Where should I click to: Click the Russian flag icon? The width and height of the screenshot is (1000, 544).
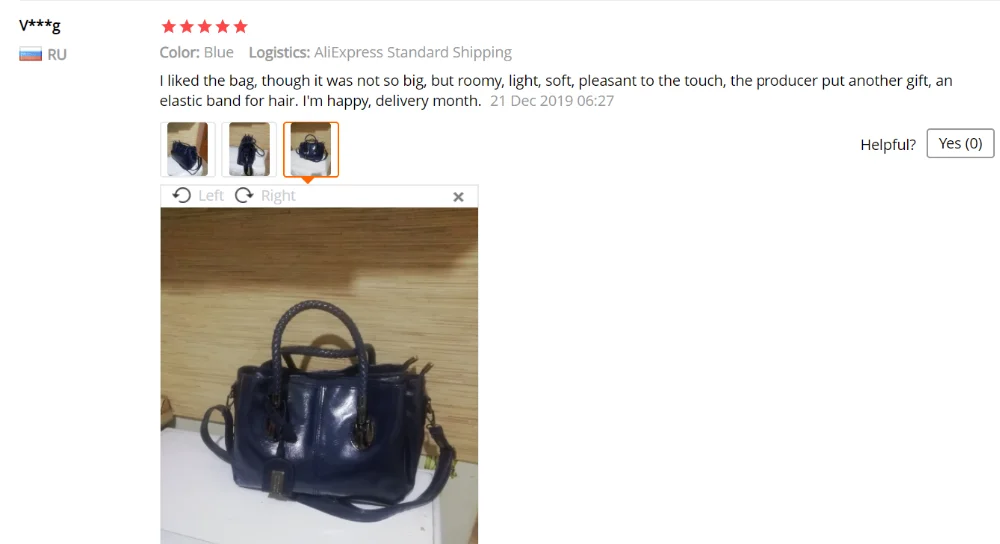coord(30,54)
